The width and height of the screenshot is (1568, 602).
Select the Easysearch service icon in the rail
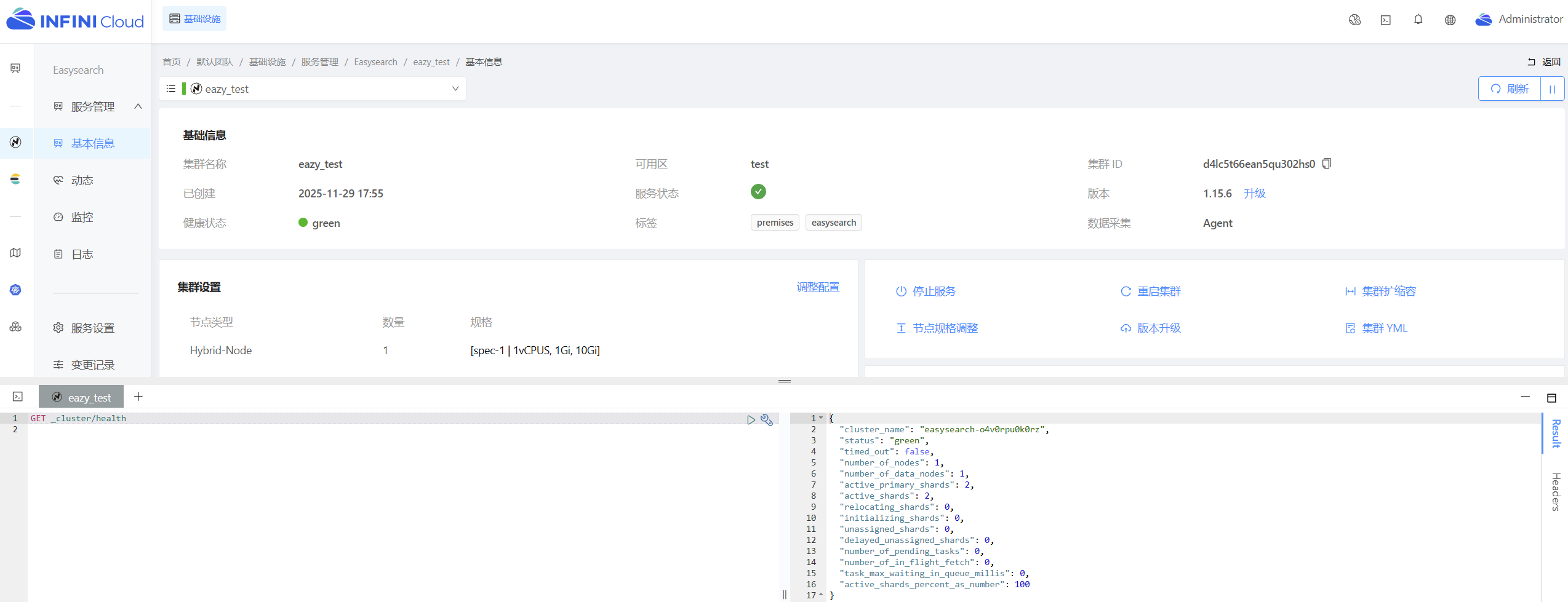click(16, 142)
